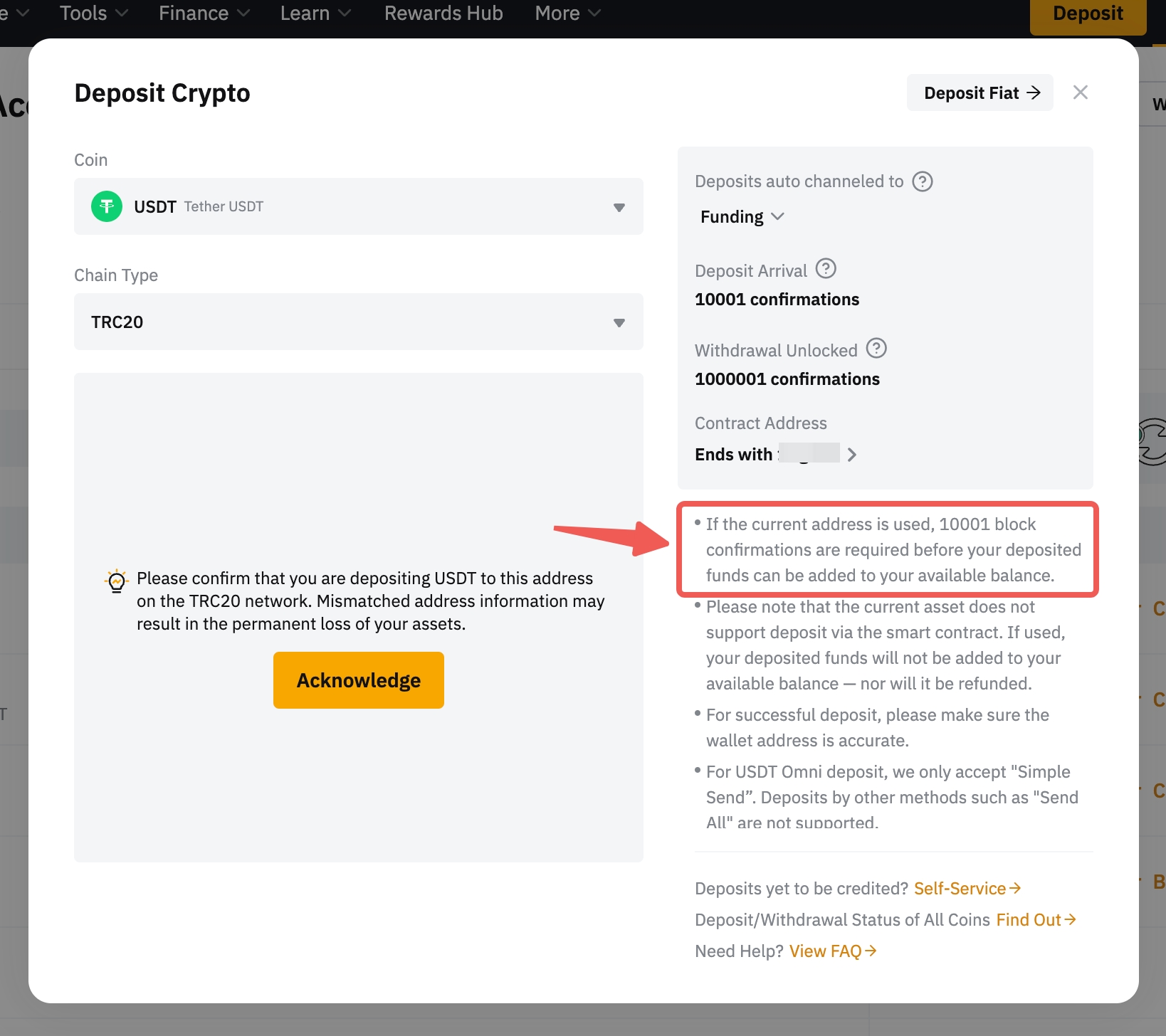Click the top Deposit button
Screen dimensions: 1166x1036
1087,14
